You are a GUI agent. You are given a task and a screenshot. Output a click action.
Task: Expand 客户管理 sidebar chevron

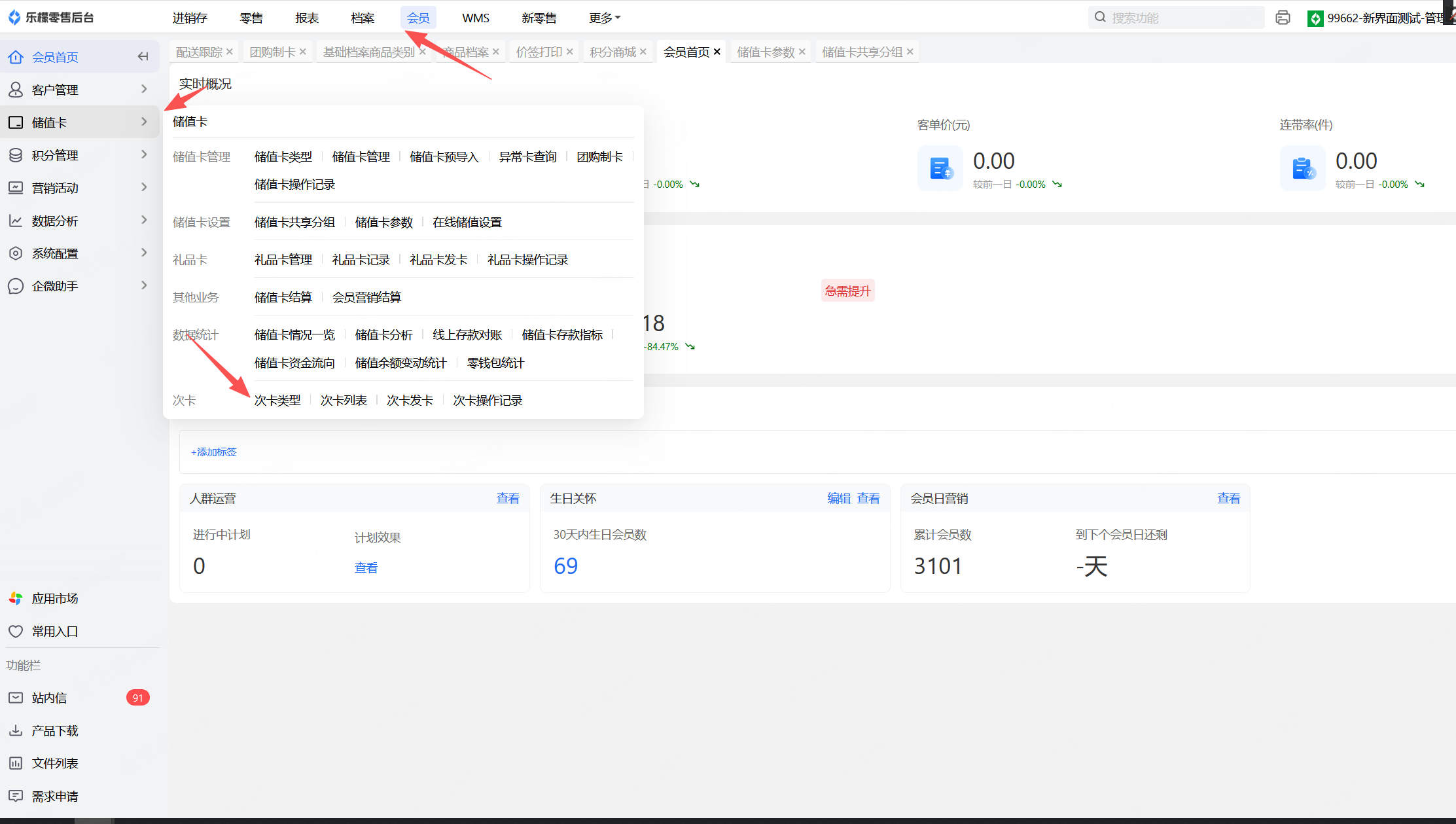[144, 89]
